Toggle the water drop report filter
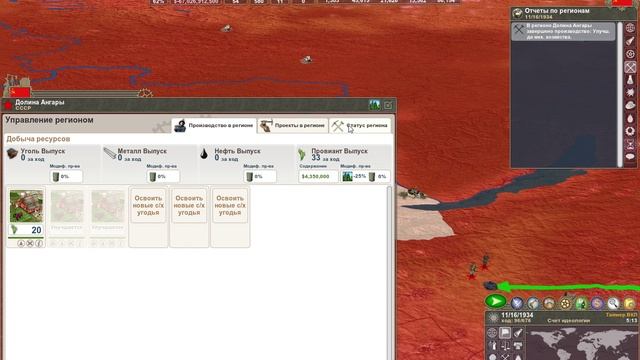 pyautogui.click(x=630, y=118)
